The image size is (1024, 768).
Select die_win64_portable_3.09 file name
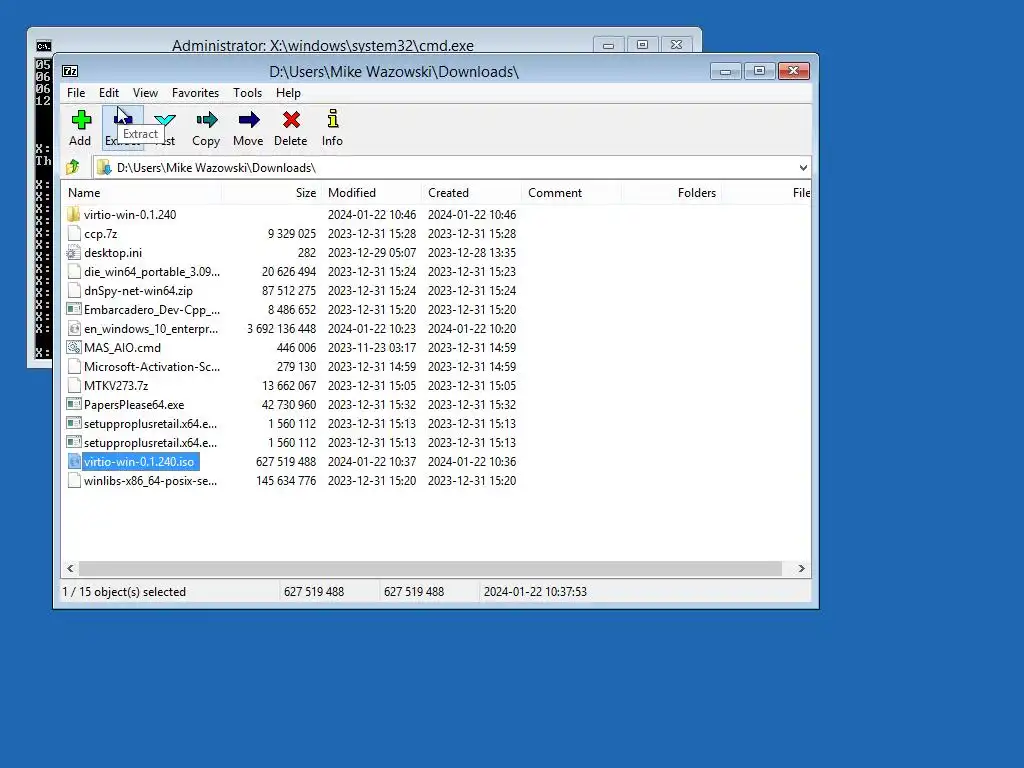pyautogui.click(x=152, y=272)
